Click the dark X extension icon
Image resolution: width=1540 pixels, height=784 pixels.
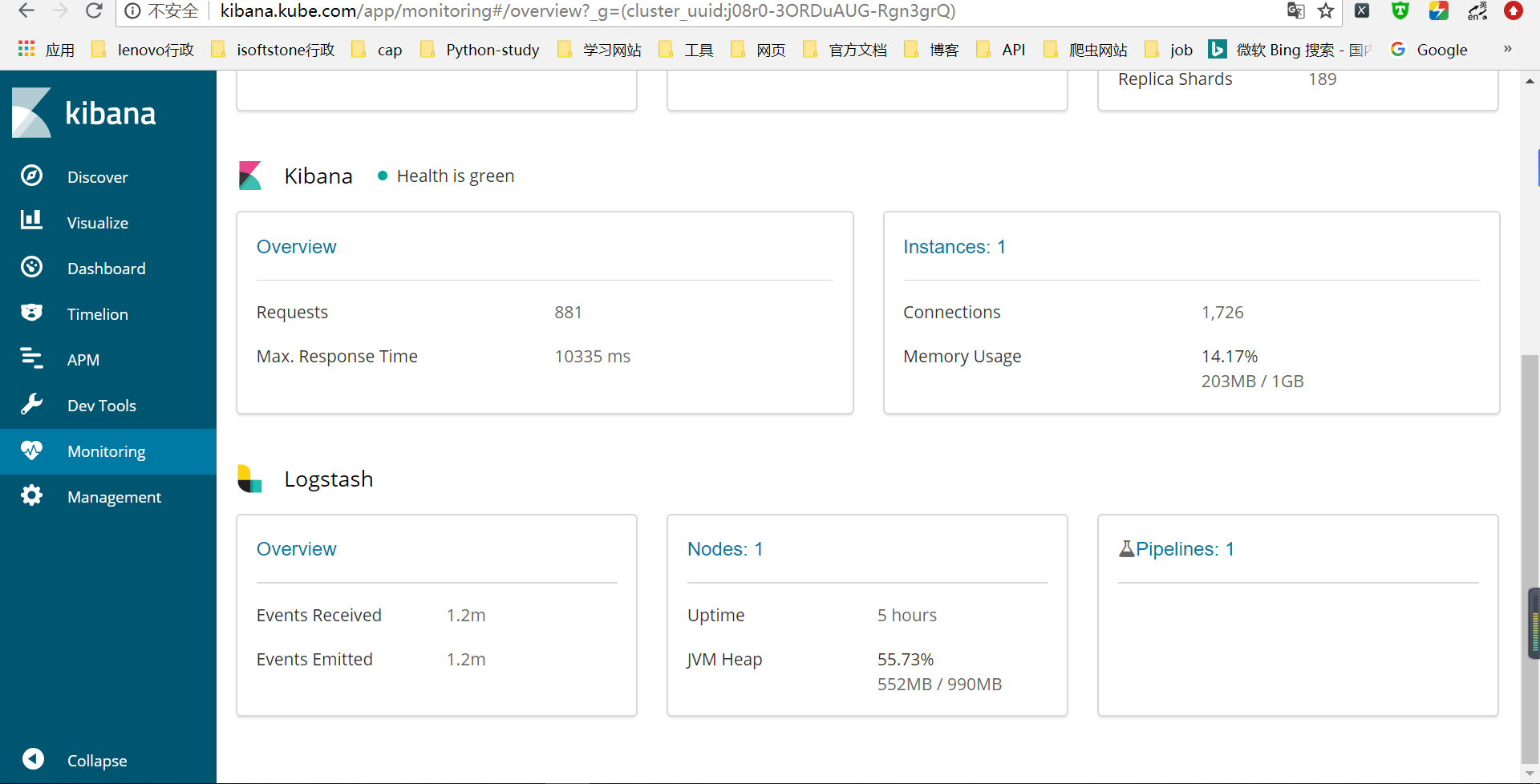[x=1362, y=10]
